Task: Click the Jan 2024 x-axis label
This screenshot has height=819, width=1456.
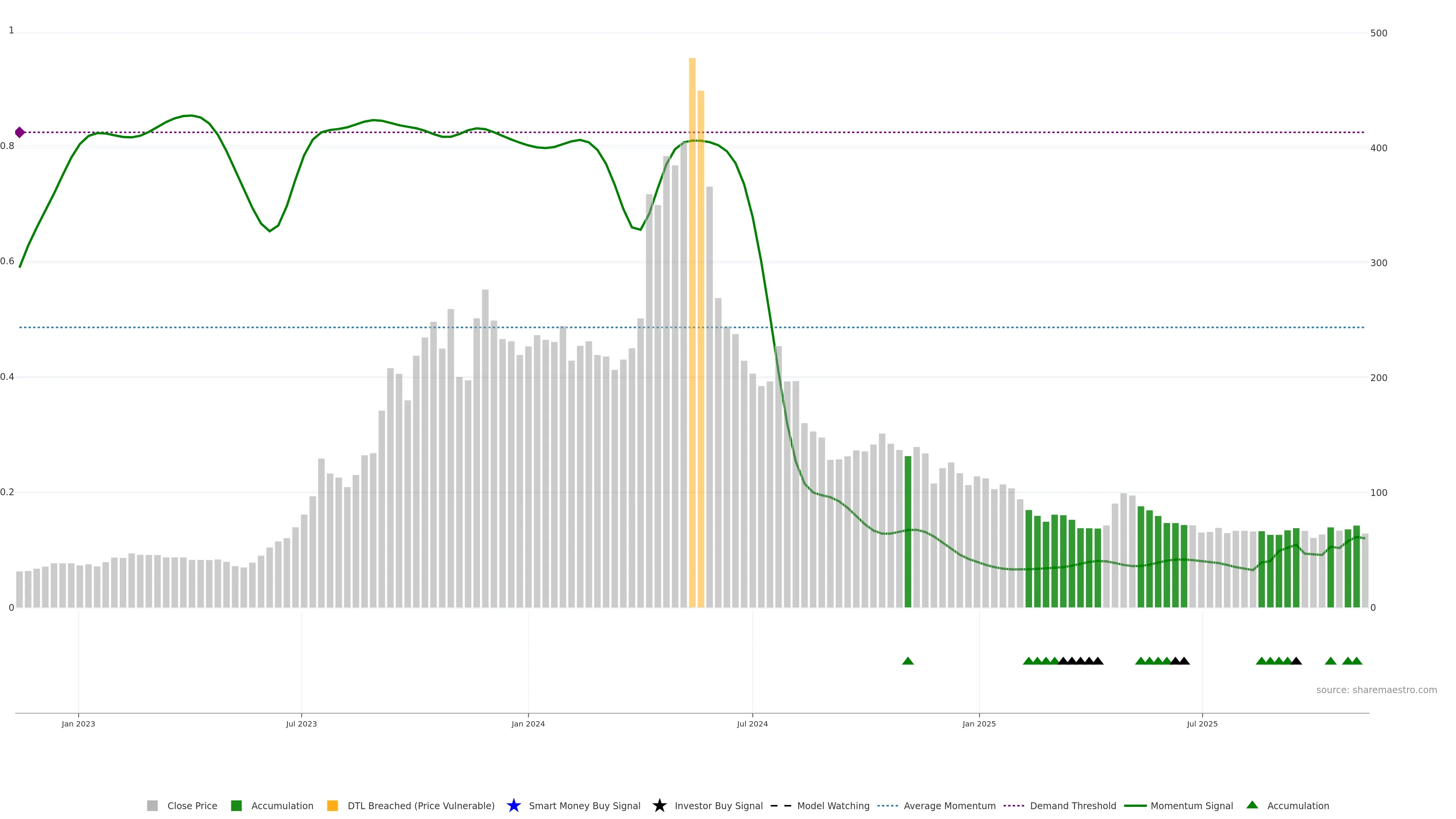Action: [x=528, y=723]
